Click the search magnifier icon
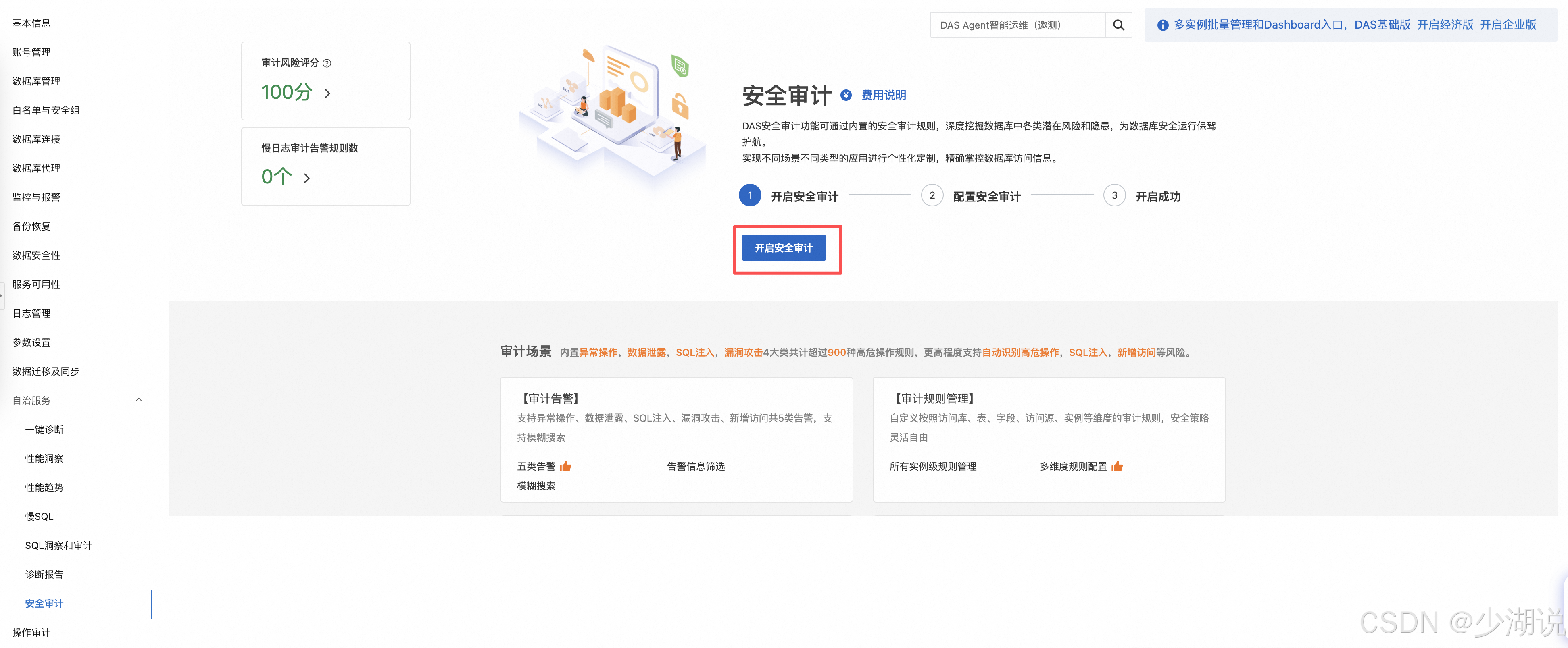Image resolution: width=1568 pixels, height=648 pixels. (x=1118, y=25)
